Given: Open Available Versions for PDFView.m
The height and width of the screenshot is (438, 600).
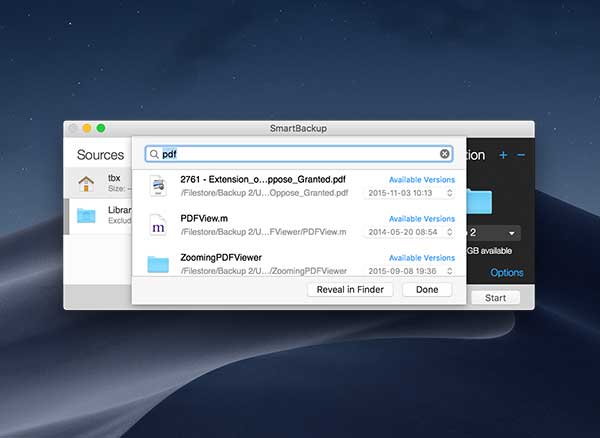Looking at the screenshot, I should click(422, 219).
